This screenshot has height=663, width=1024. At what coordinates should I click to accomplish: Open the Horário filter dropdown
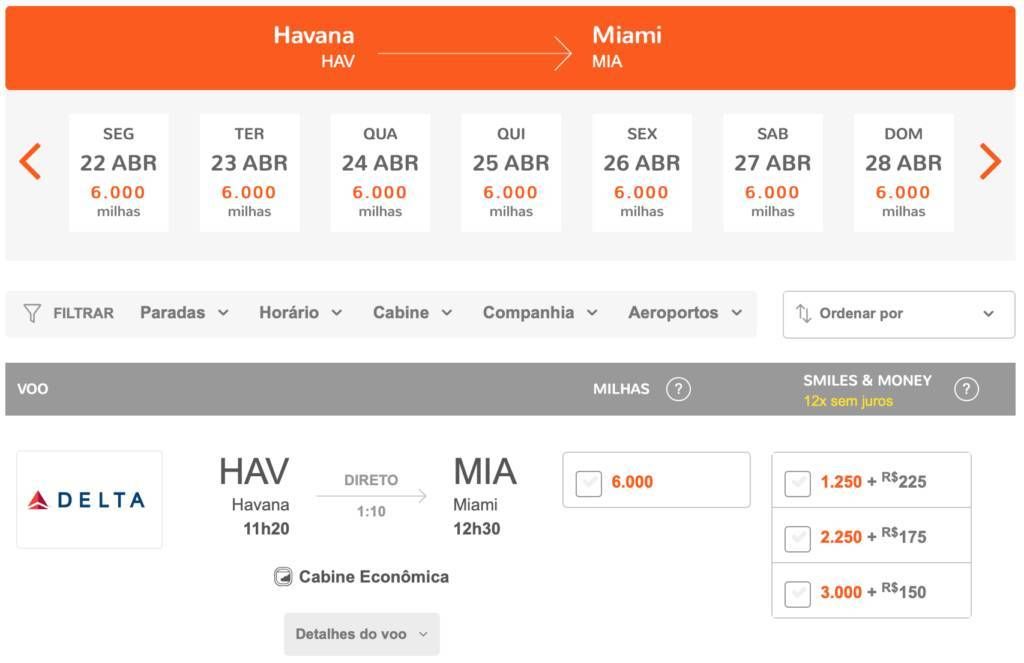[300, 313]
